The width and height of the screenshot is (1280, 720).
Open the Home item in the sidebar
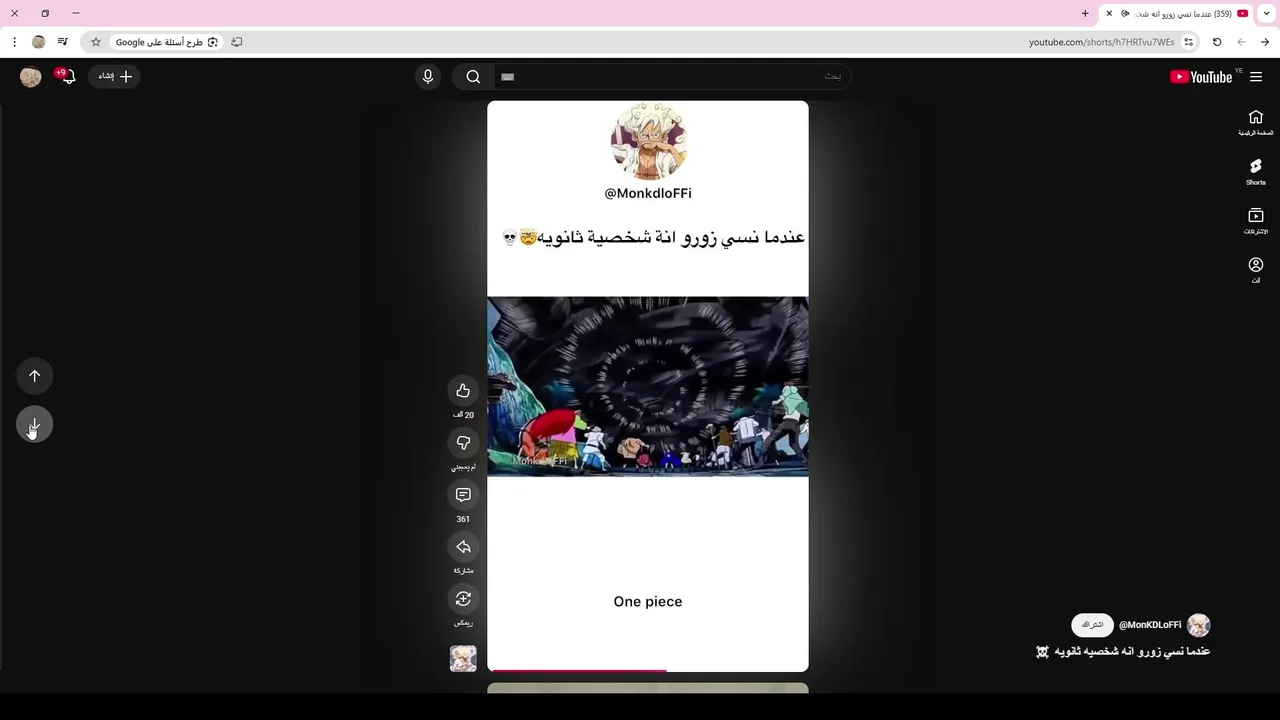1256,123
